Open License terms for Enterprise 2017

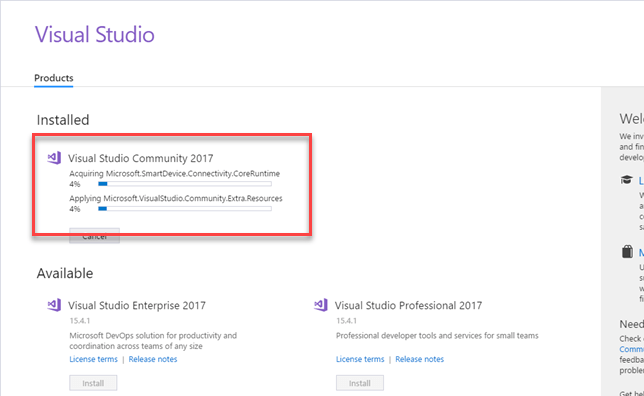click(93, 359)
